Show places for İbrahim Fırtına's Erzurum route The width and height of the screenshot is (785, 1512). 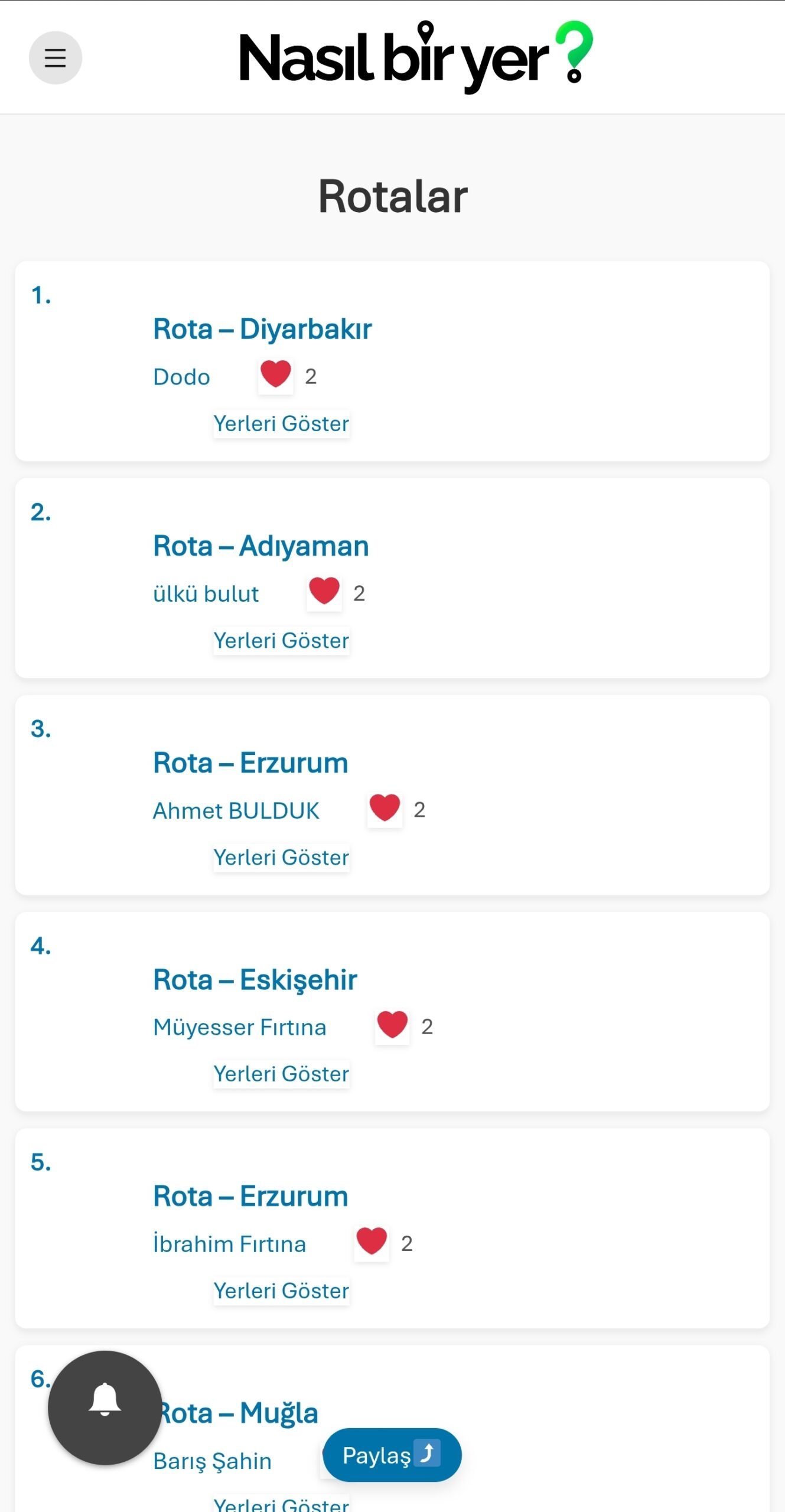[281, 1291]
